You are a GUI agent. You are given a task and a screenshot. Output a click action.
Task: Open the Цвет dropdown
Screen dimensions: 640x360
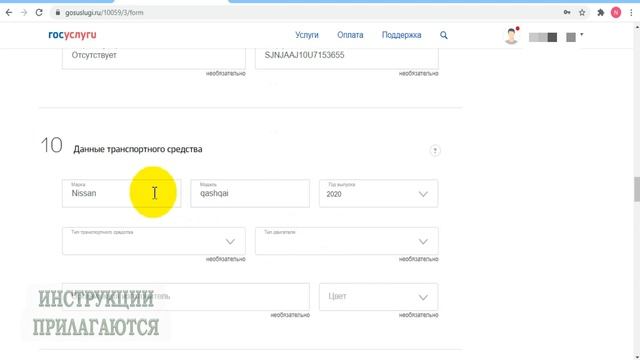coord(378,297)
